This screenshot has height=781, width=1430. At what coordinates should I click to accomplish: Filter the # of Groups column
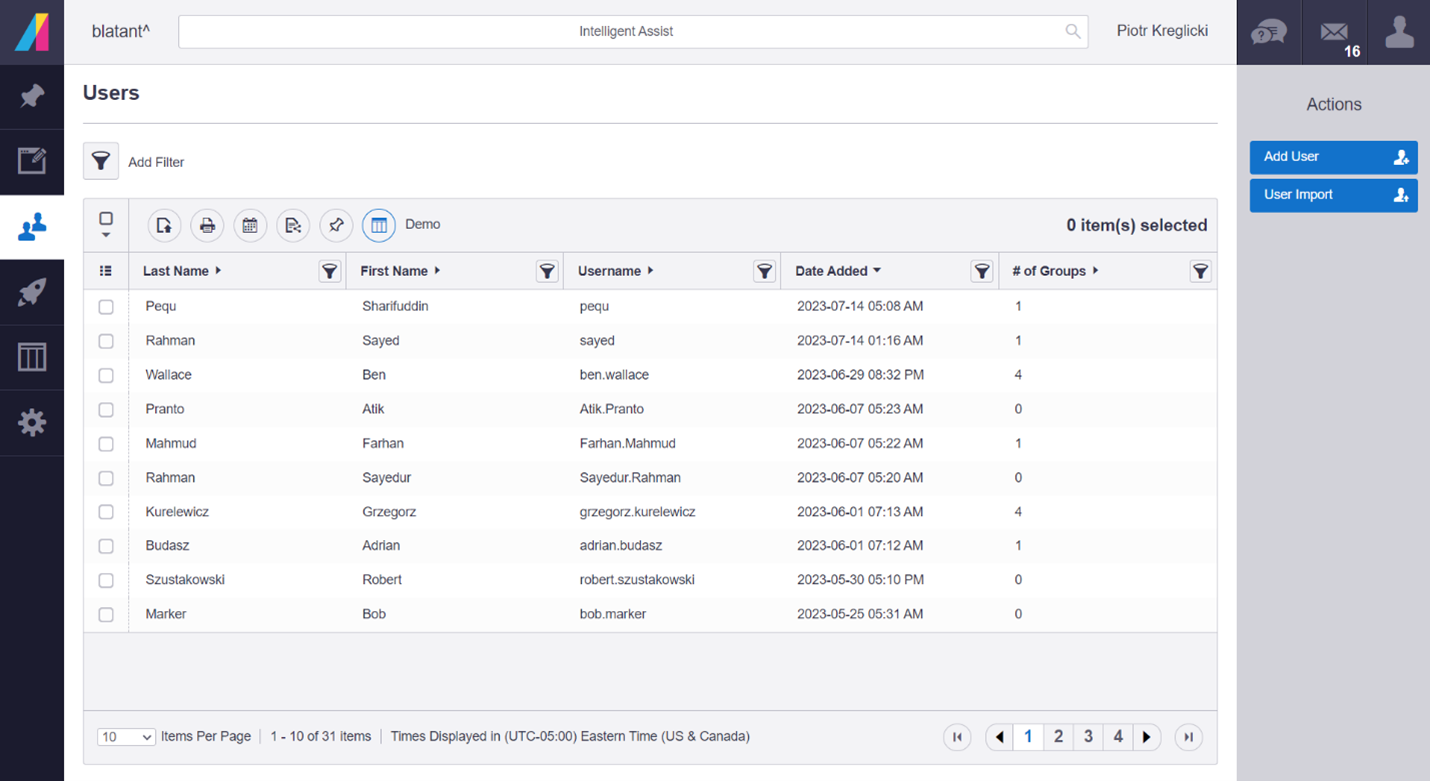click(x=1200, y=271)
